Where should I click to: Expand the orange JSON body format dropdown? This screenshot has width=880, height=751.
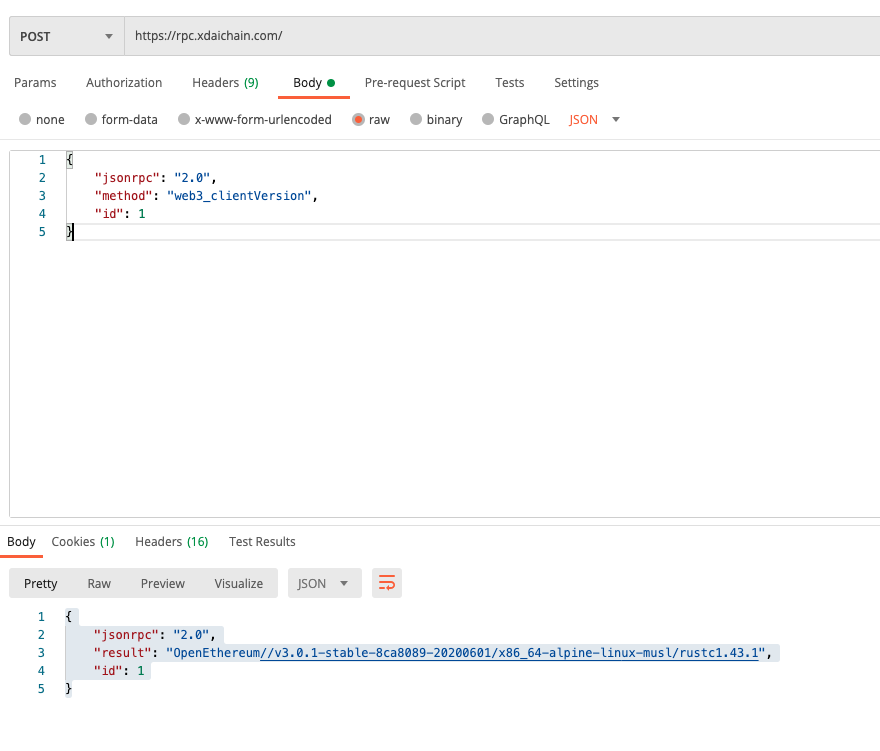point(594,120)
